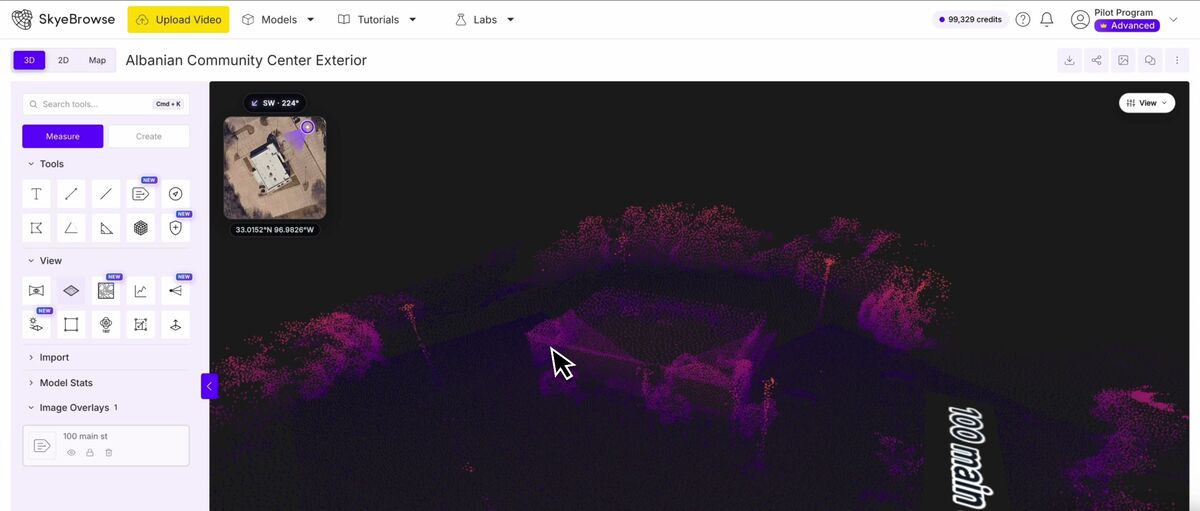The width and height of the screenshot is (1200, 511).
Task: Click the 99,329 credits badge
Action: 970,19
